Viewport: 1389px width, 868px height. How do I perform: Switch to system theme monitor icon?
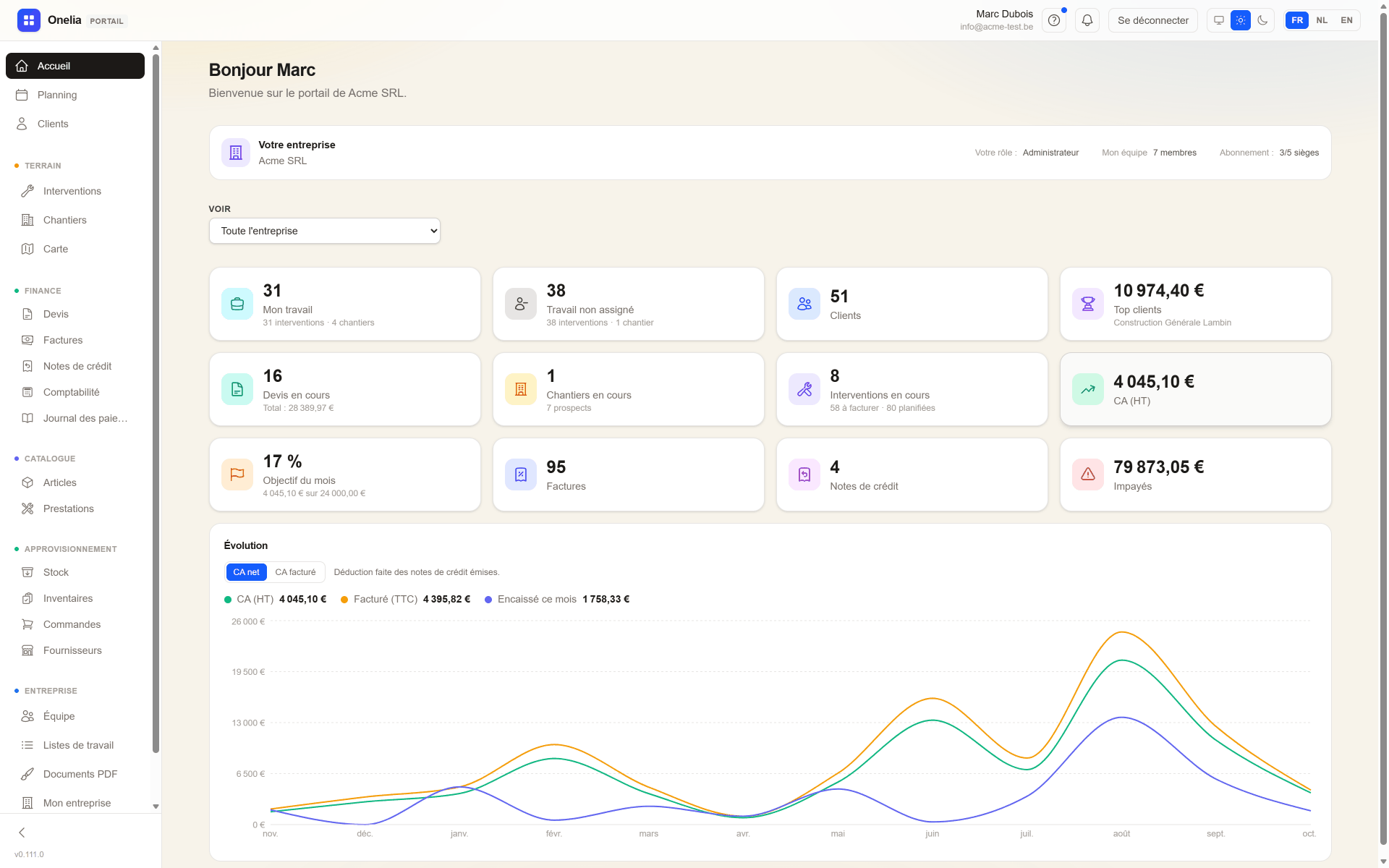pos(1219,20)
